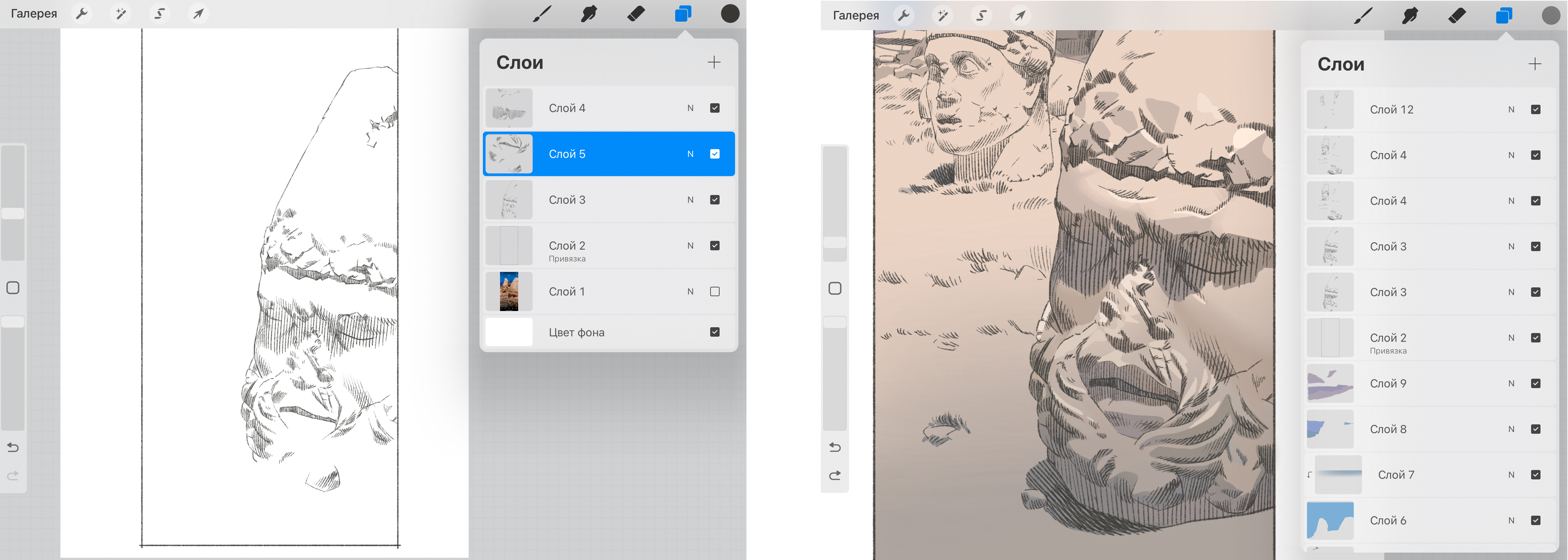Select Transform arrow tool in right window
The image size is (1568, 560).
click(1020, 15)
